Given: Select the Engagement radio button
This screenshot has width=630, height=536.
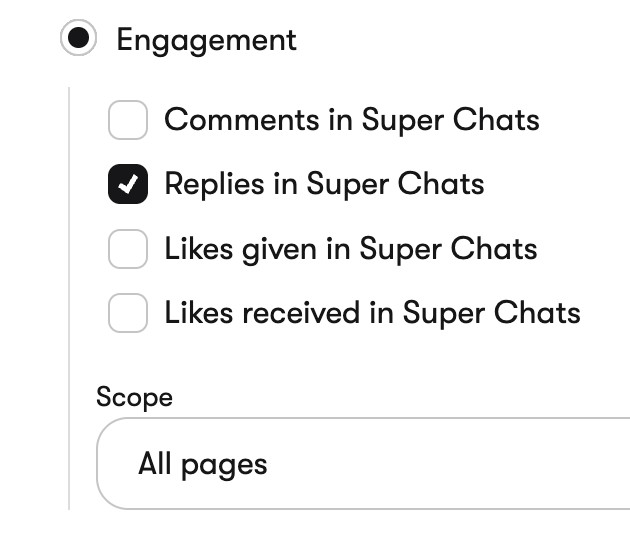Looking at the screenshot, I should coord(79,40).
